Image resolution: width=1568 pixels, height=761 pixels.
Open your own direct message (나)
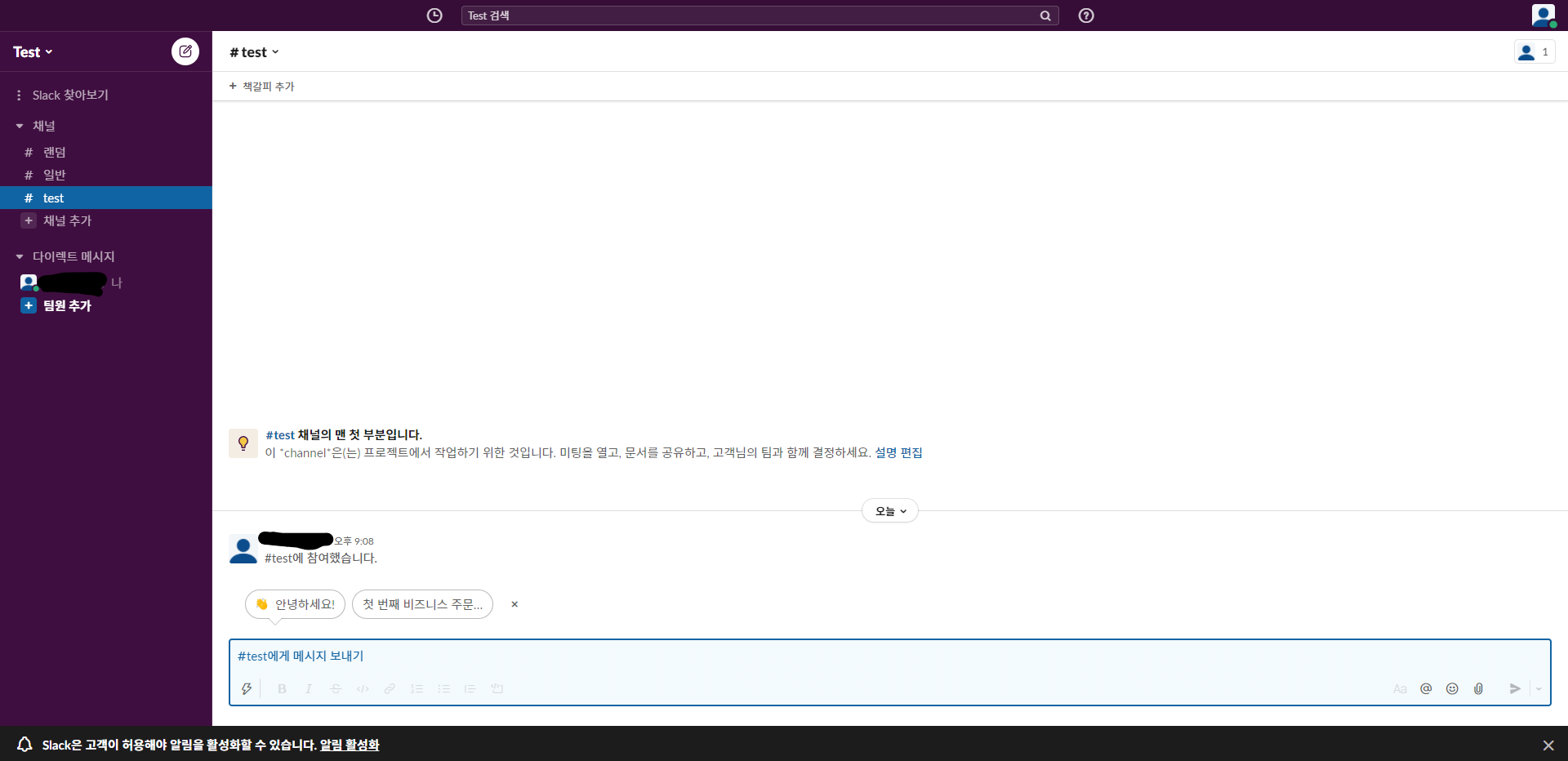106,283
